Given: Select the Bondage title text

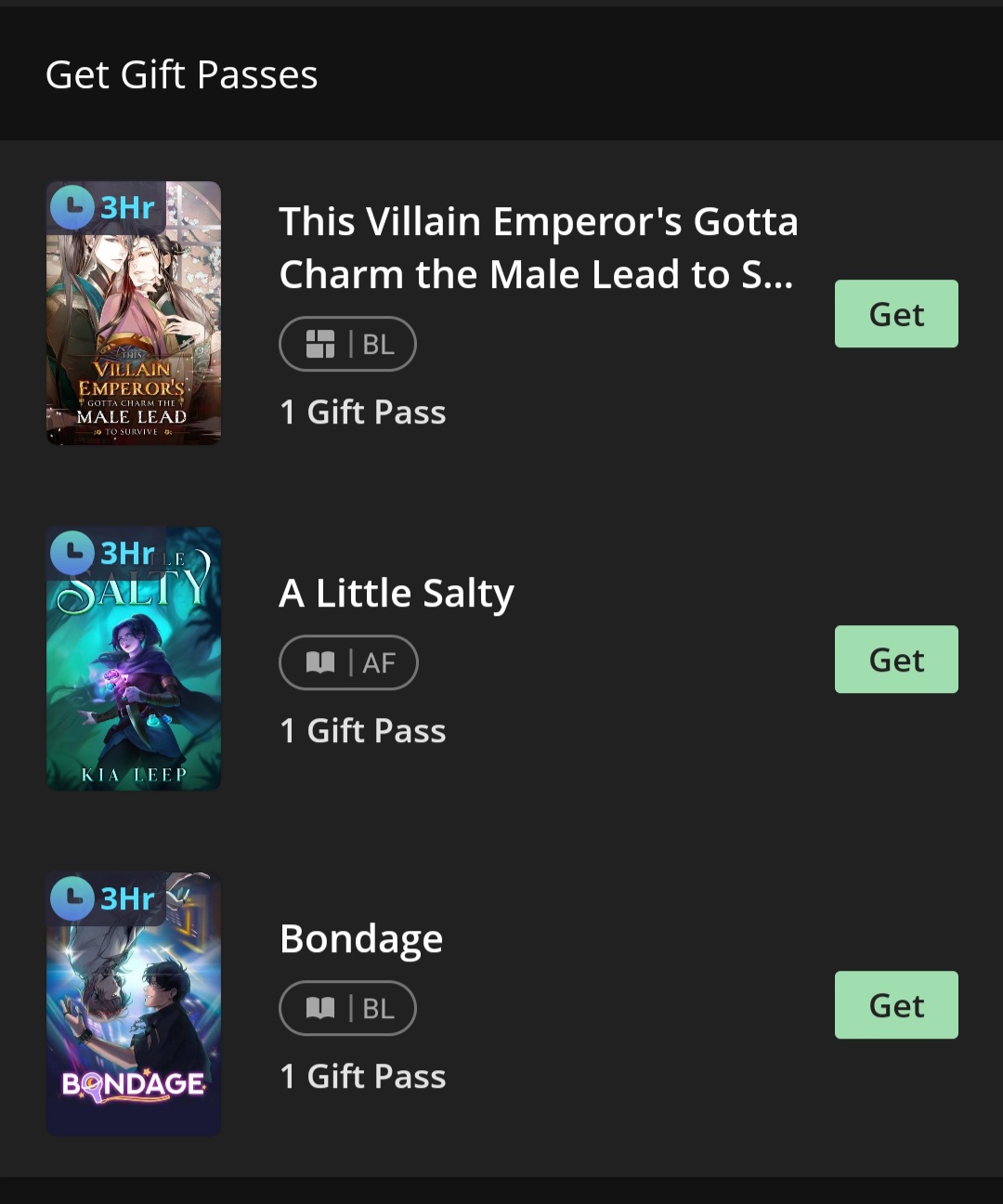Looking at the screenshot, I should click(361, 939).
